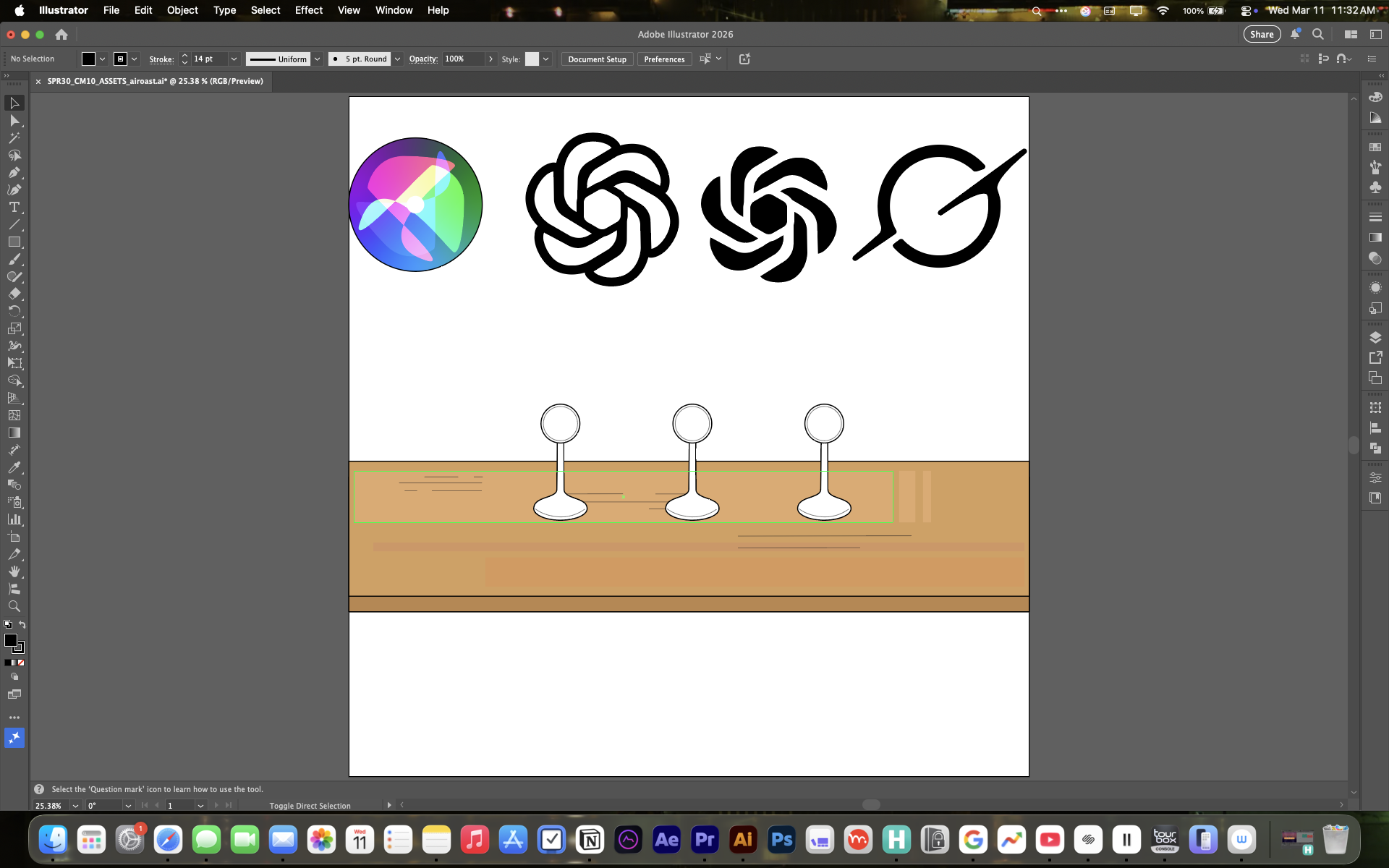Image resolution: width=1389 pixels, height=868 pixels.
Task: Open notifications bell icon
Action: (1295, 34)
